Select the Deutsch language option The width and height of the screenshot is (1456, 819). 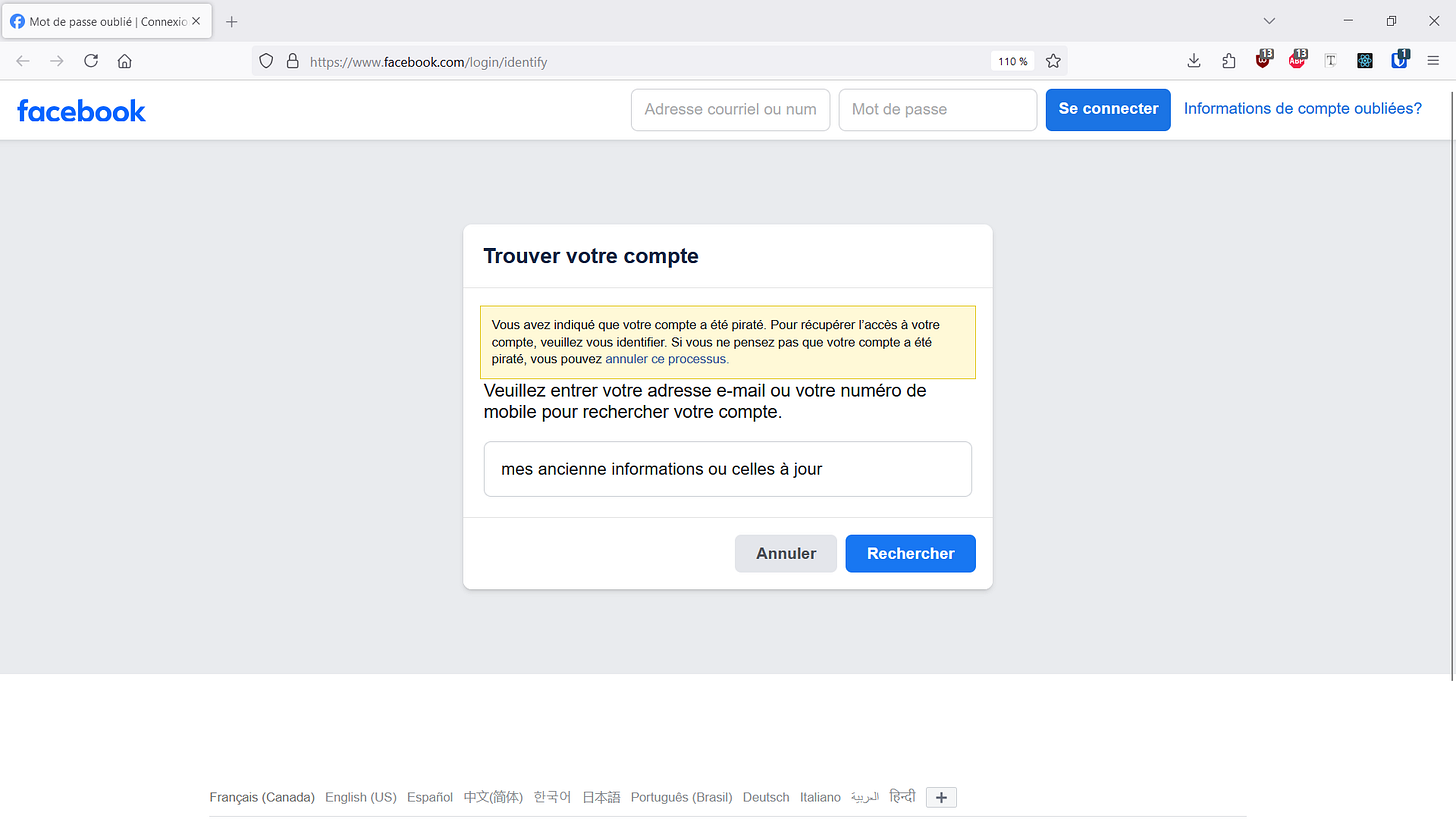coord(765,797)
